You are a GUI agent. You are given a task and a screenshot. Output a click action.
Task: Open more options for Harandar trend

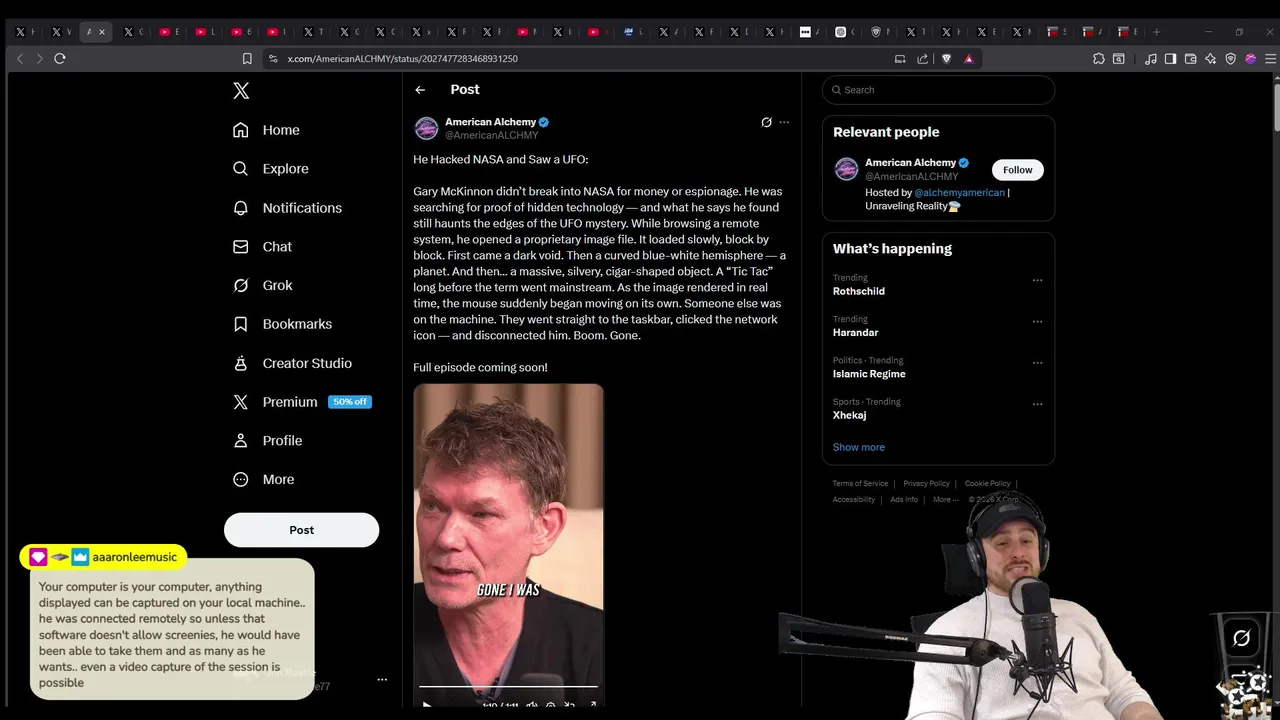[x=1037, y=322]
